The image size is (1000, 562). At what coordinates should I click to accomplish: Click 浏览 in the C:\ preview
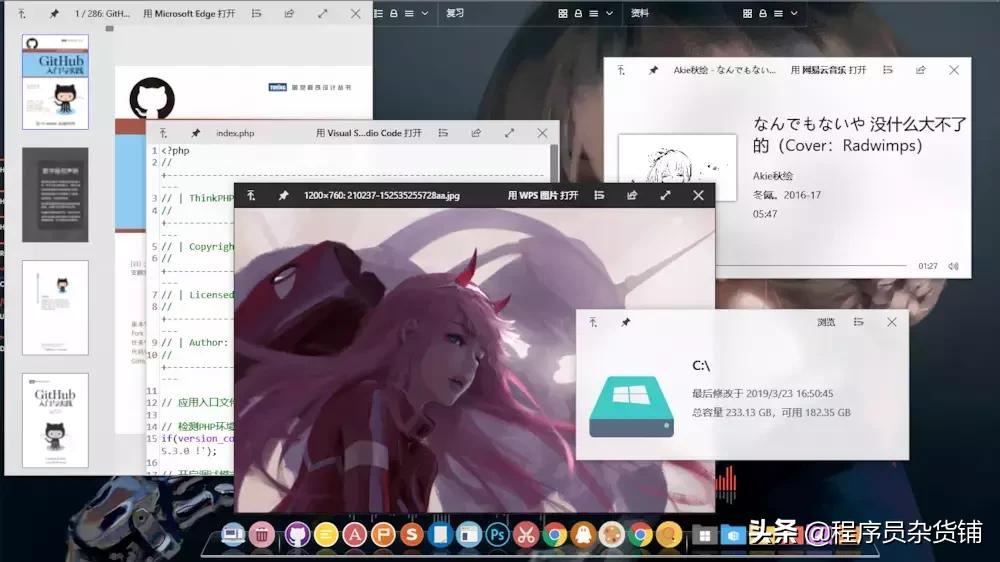826,322
